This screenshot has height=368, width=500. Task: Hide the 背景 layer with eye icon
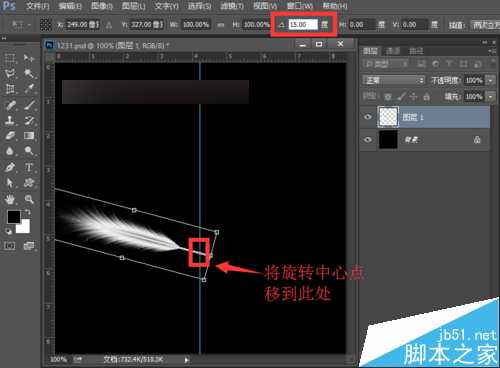point(368,139)
